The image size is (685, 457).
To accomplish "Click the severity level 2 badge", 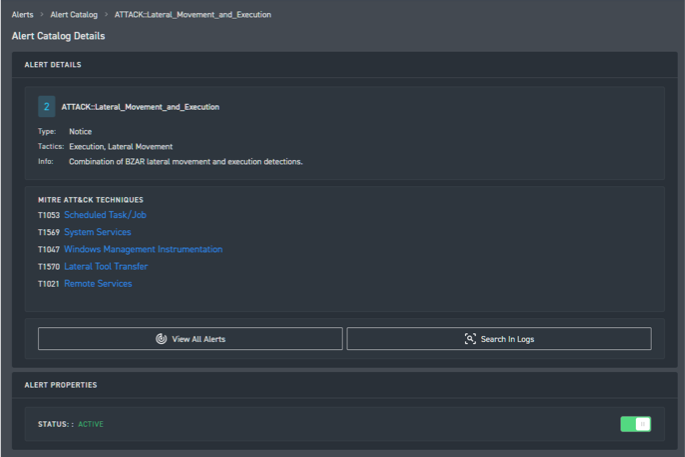I will (x=46, y=107).
